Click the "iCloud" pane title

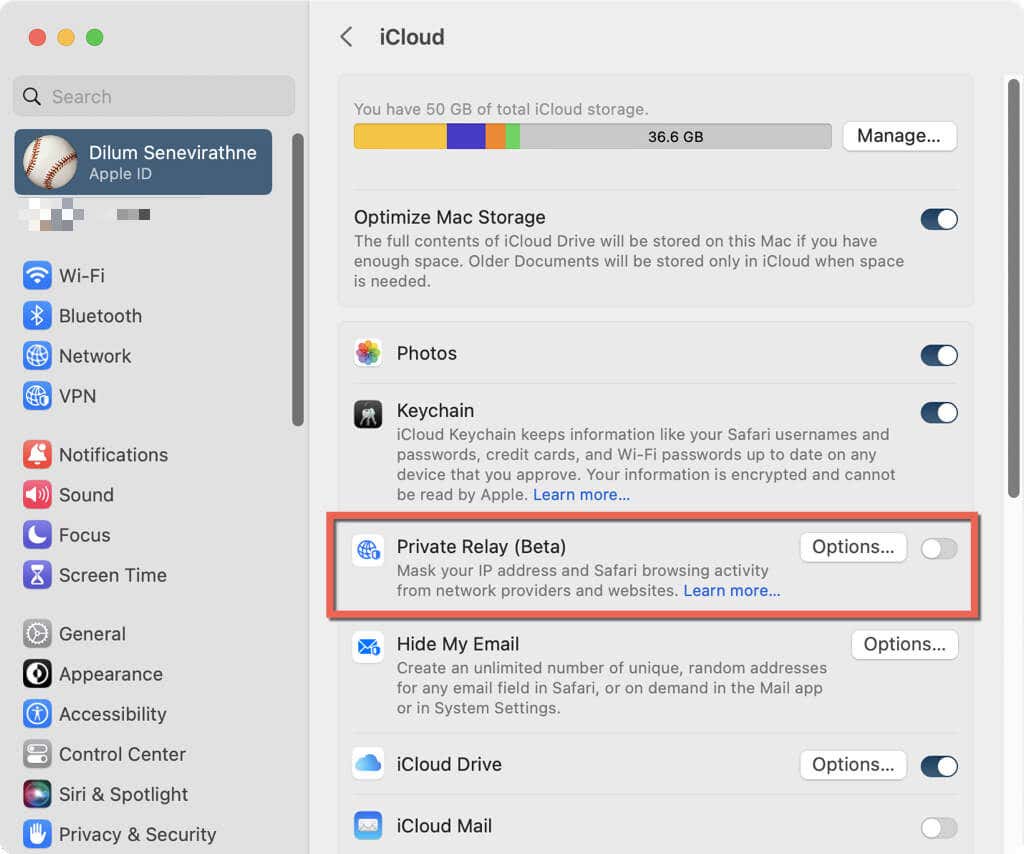pyautogui.click(x=411, y=37)
